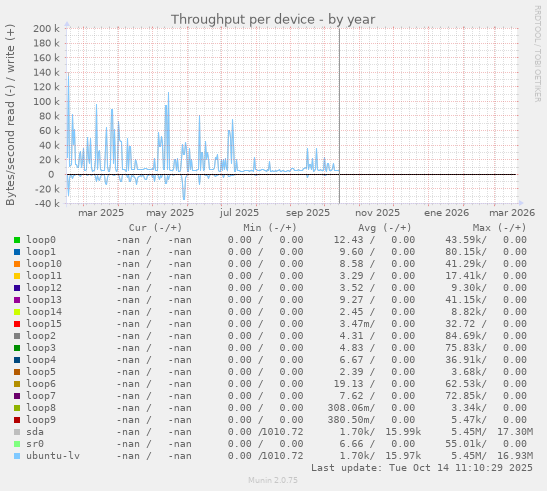Image resolution: width=547 pixels, height=491 pixels.
Task: Click the sda light gray swatch
Action: pyautogui.click(x=17, y=432)
